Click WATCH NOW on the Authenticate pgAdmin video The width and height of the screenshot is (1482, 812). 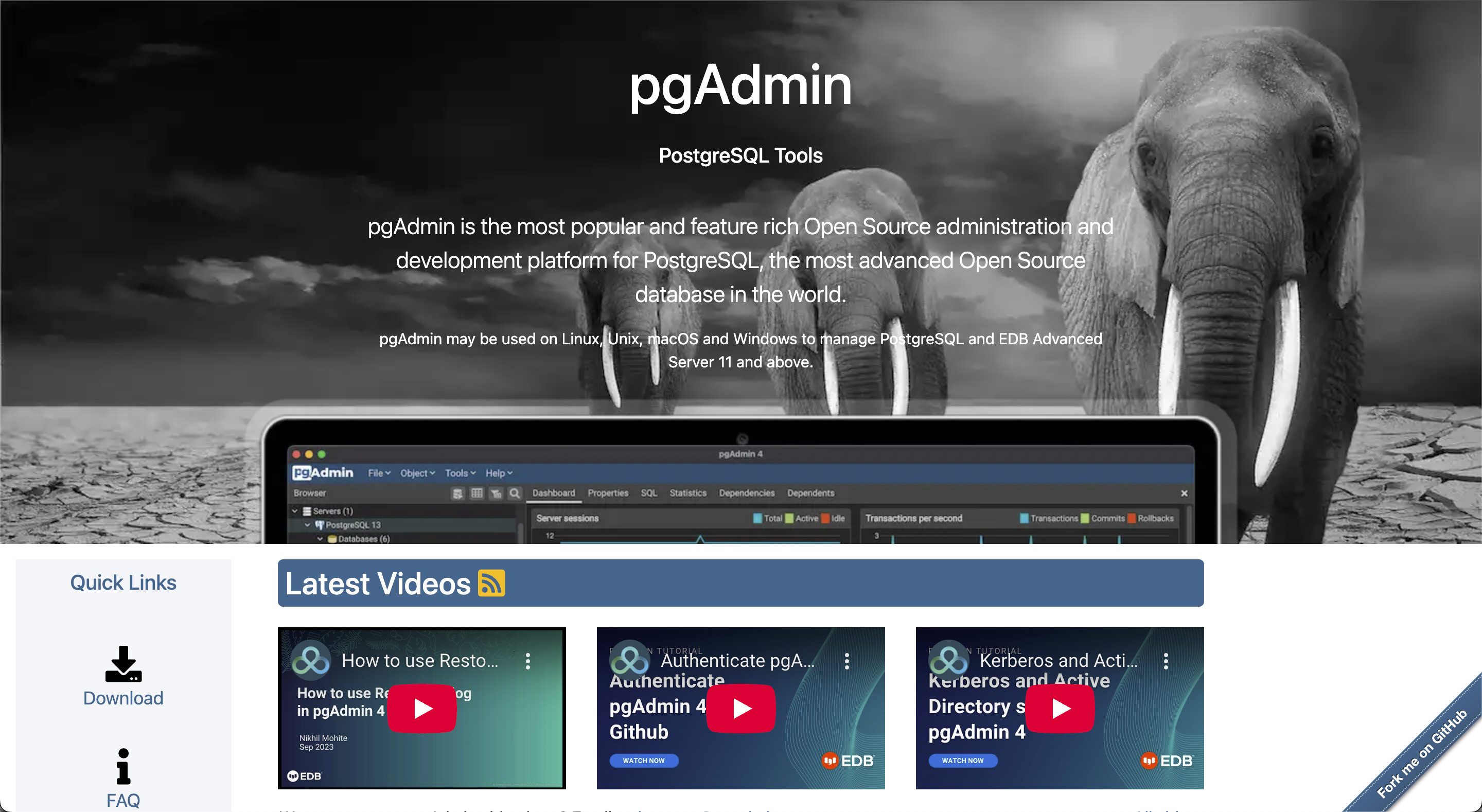644,761
